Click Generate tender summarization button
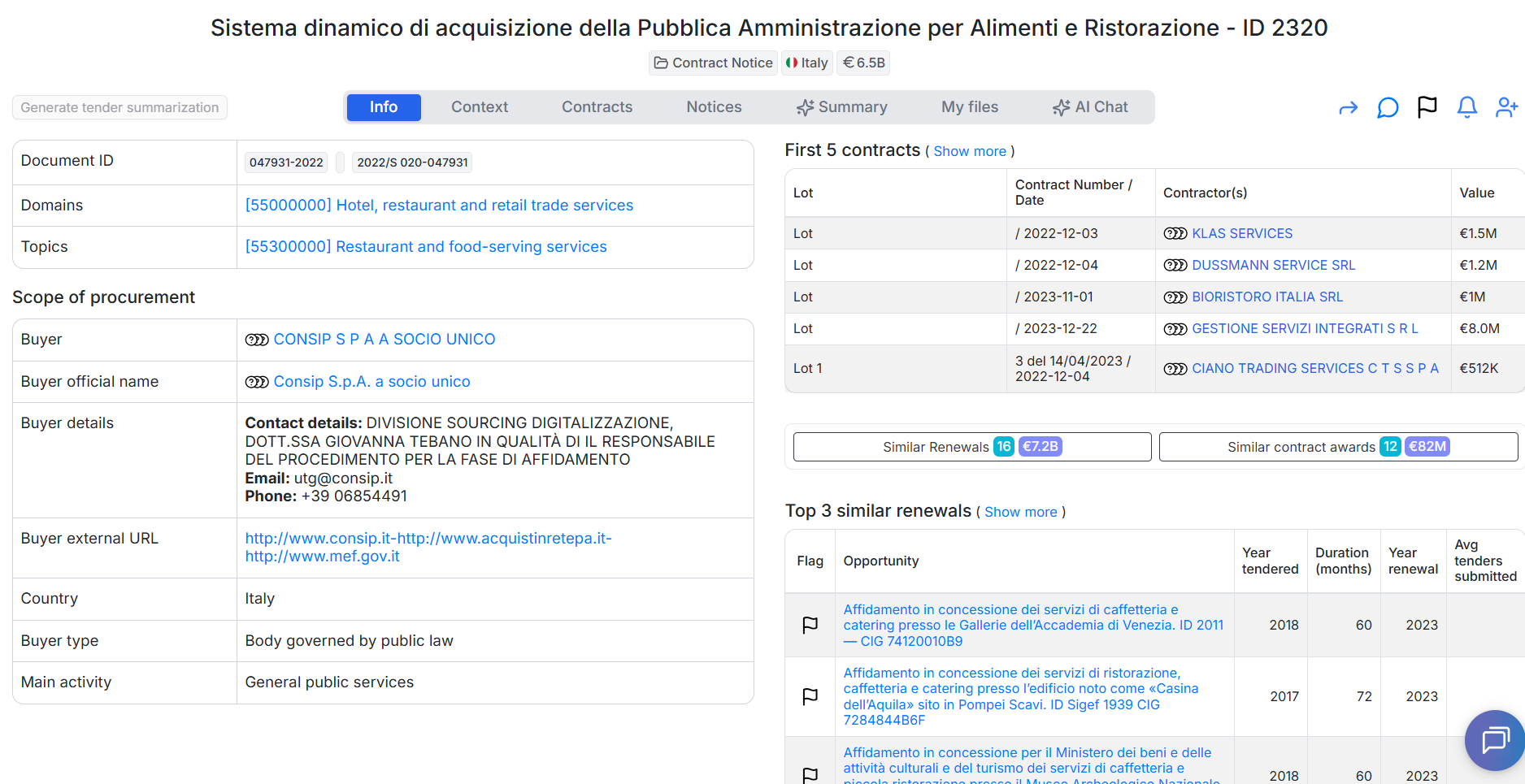This screenshot has height=784, width=1525. tap(119, 107)
